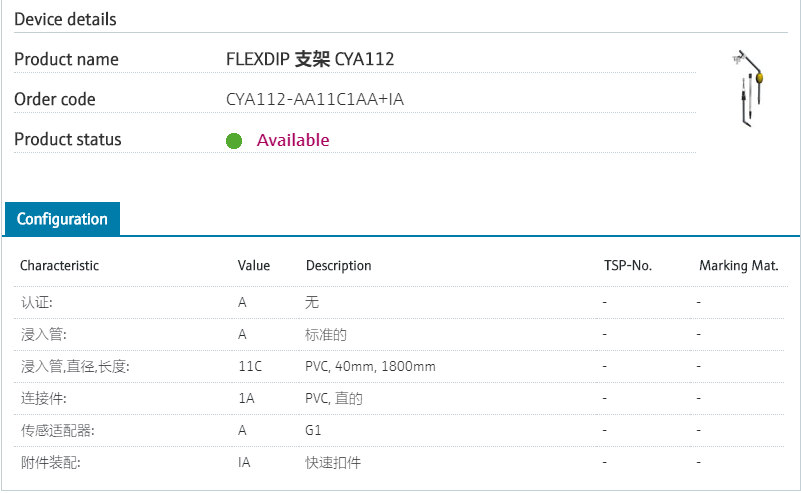Click the 附件装配 characteristic label

[x=50, y=463]
